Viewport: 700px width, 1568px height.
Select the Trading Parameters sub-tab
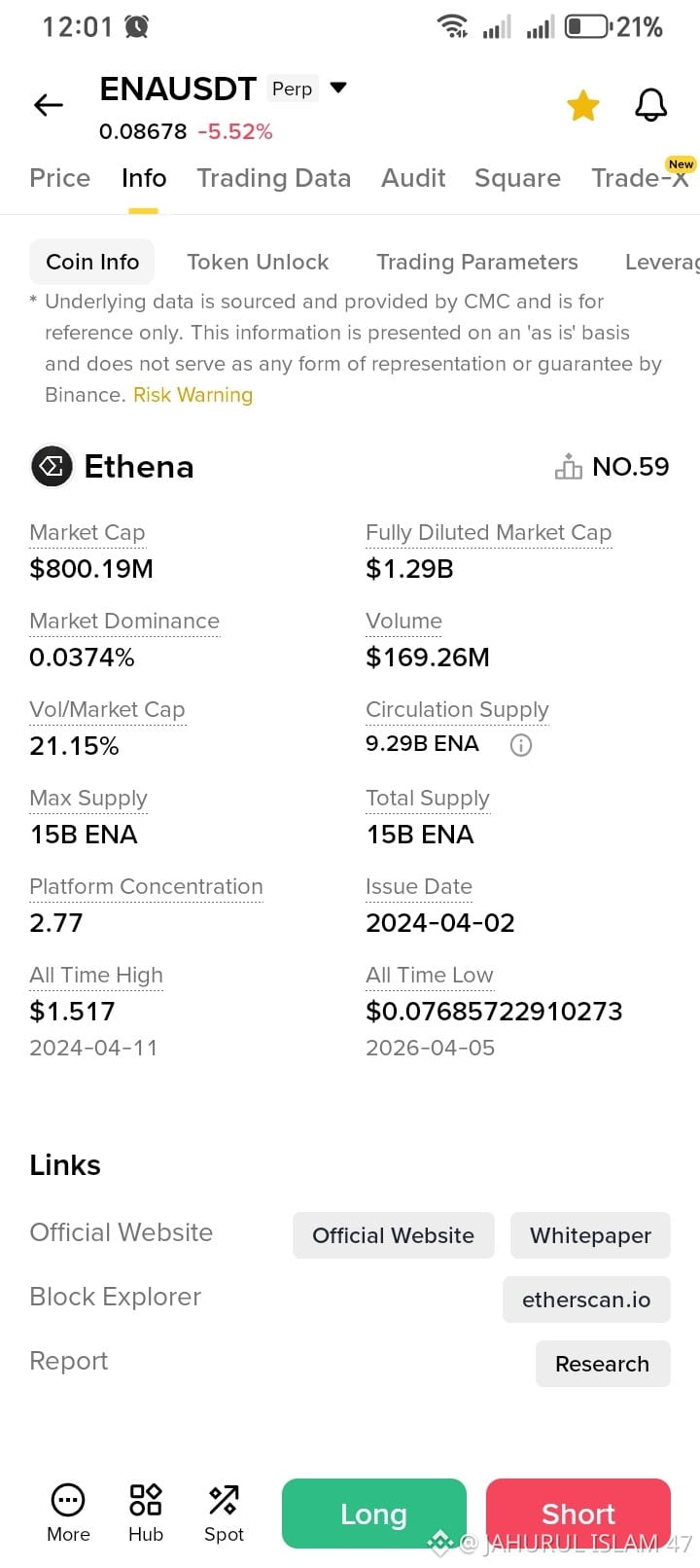click(x=477, y=262)
